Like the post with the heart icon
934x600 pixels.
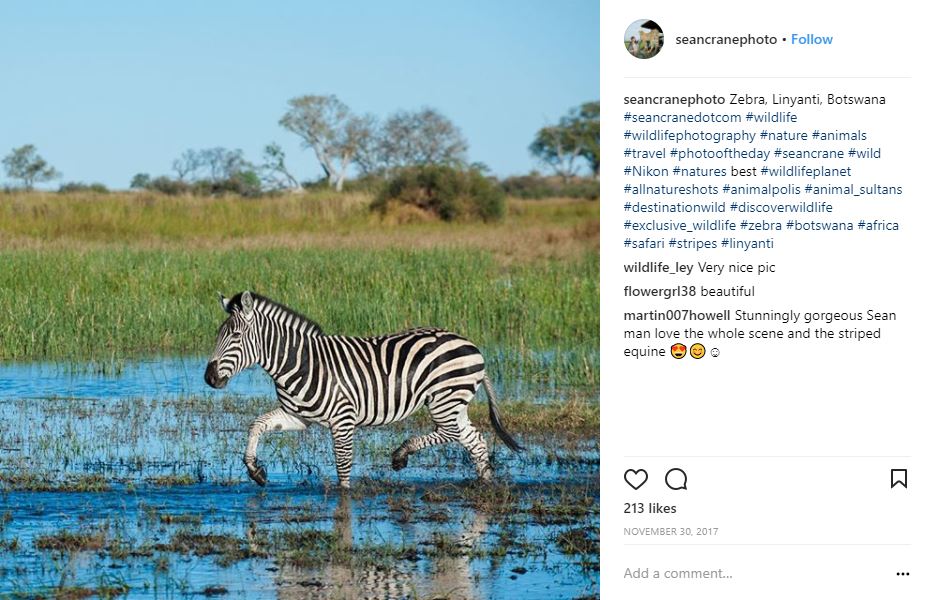pyautogui.click(x=636, y=479)
